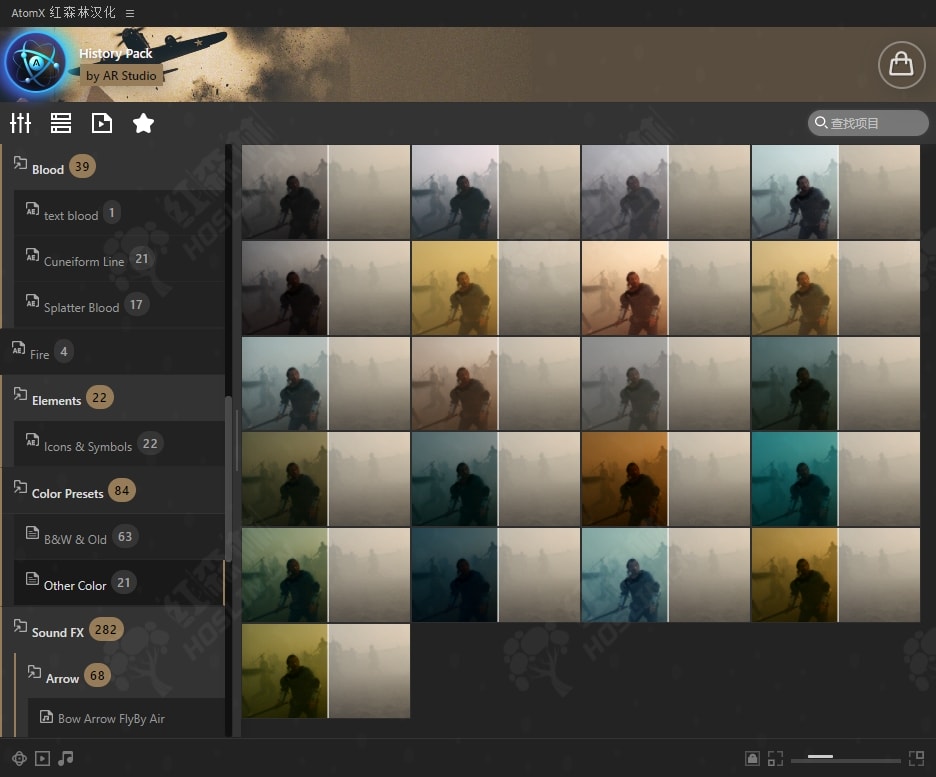The height and width of the screenshot is (777, 936).
Task: Open the AtomX hamburger menu in title bar
Action: click(x=130, y=13)
